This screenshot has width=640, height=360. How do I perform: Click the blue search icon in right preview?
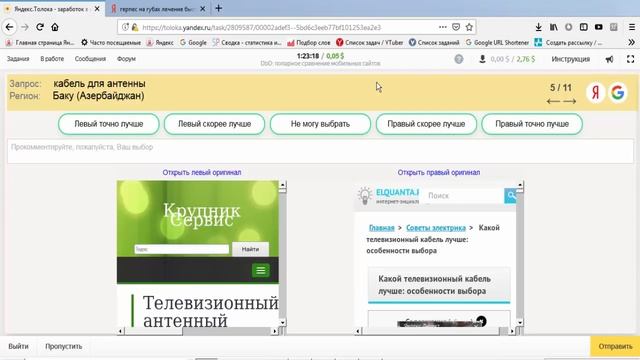click(x=510, y=196)
